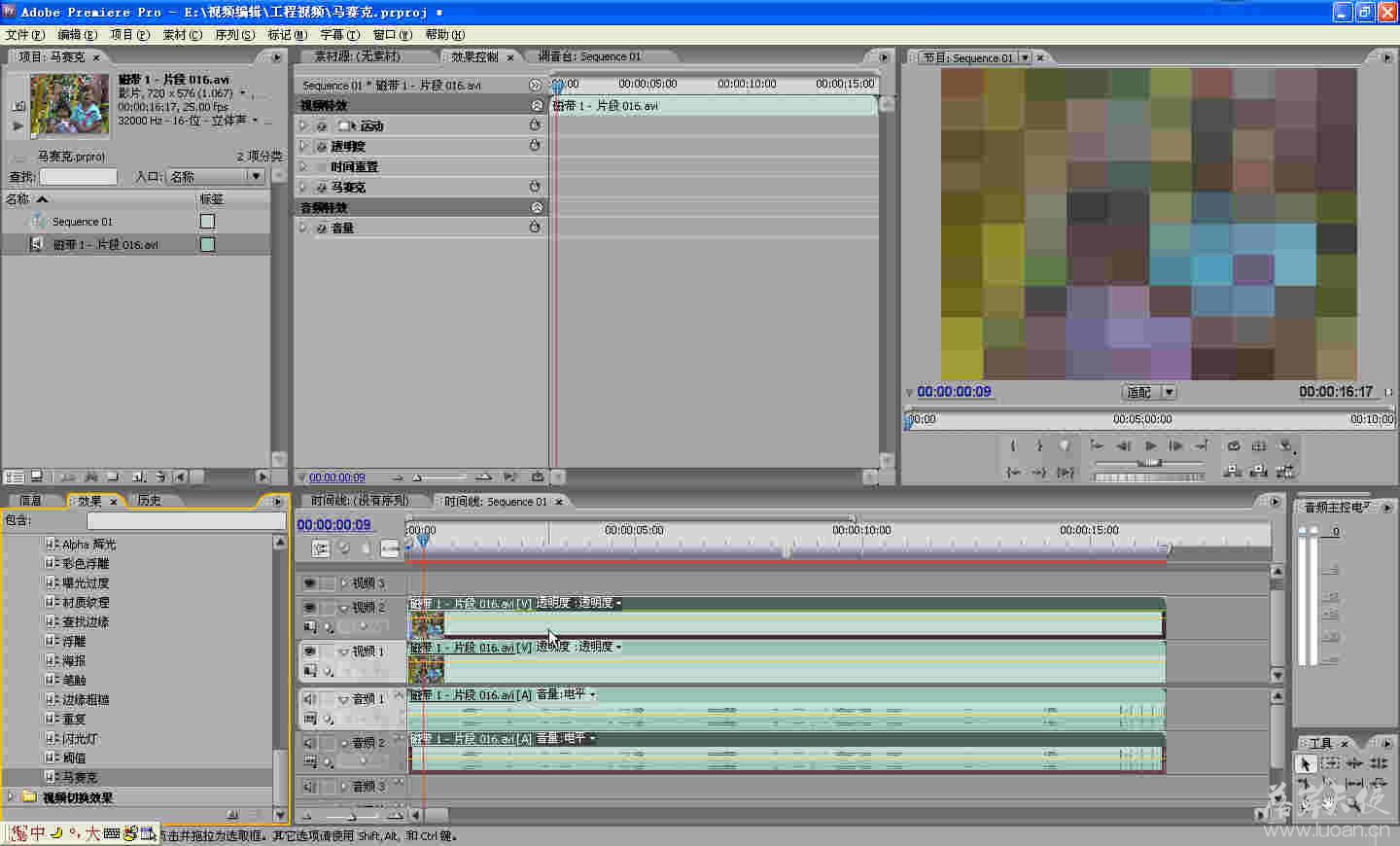Toggle Loop playback icon in program monitor
This screenshot has height=846, width=1400.
point(1233,446)
